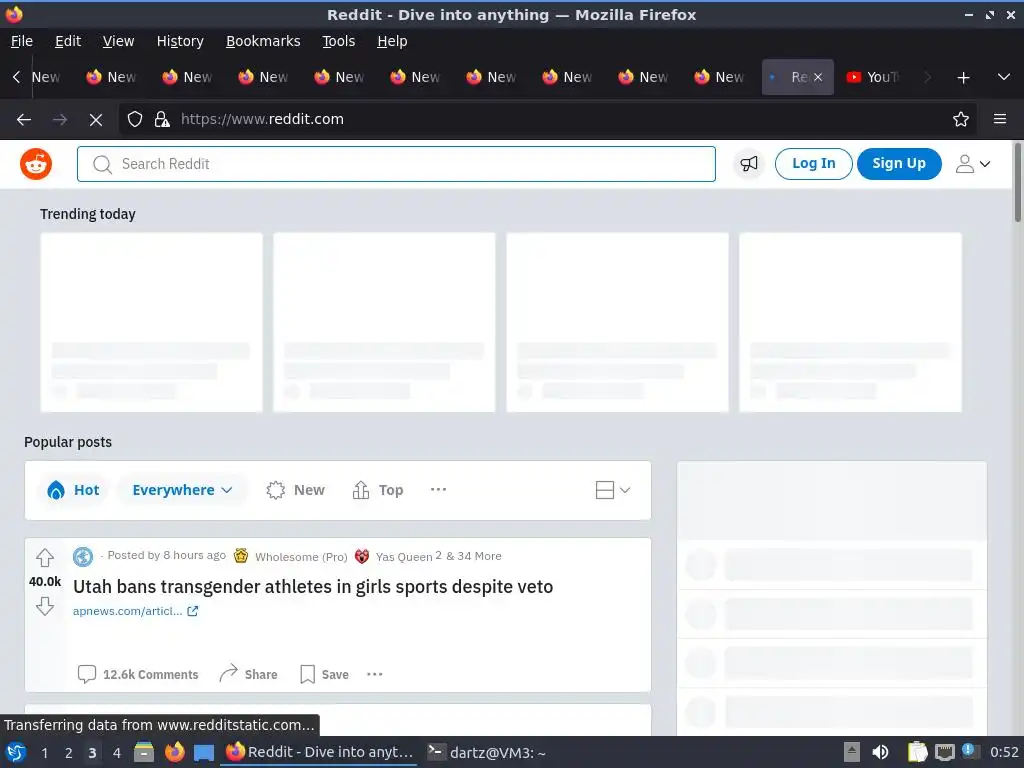Screen dimensions: 1024x768
Task: Click the URL address bar
Action: [547, 119]
